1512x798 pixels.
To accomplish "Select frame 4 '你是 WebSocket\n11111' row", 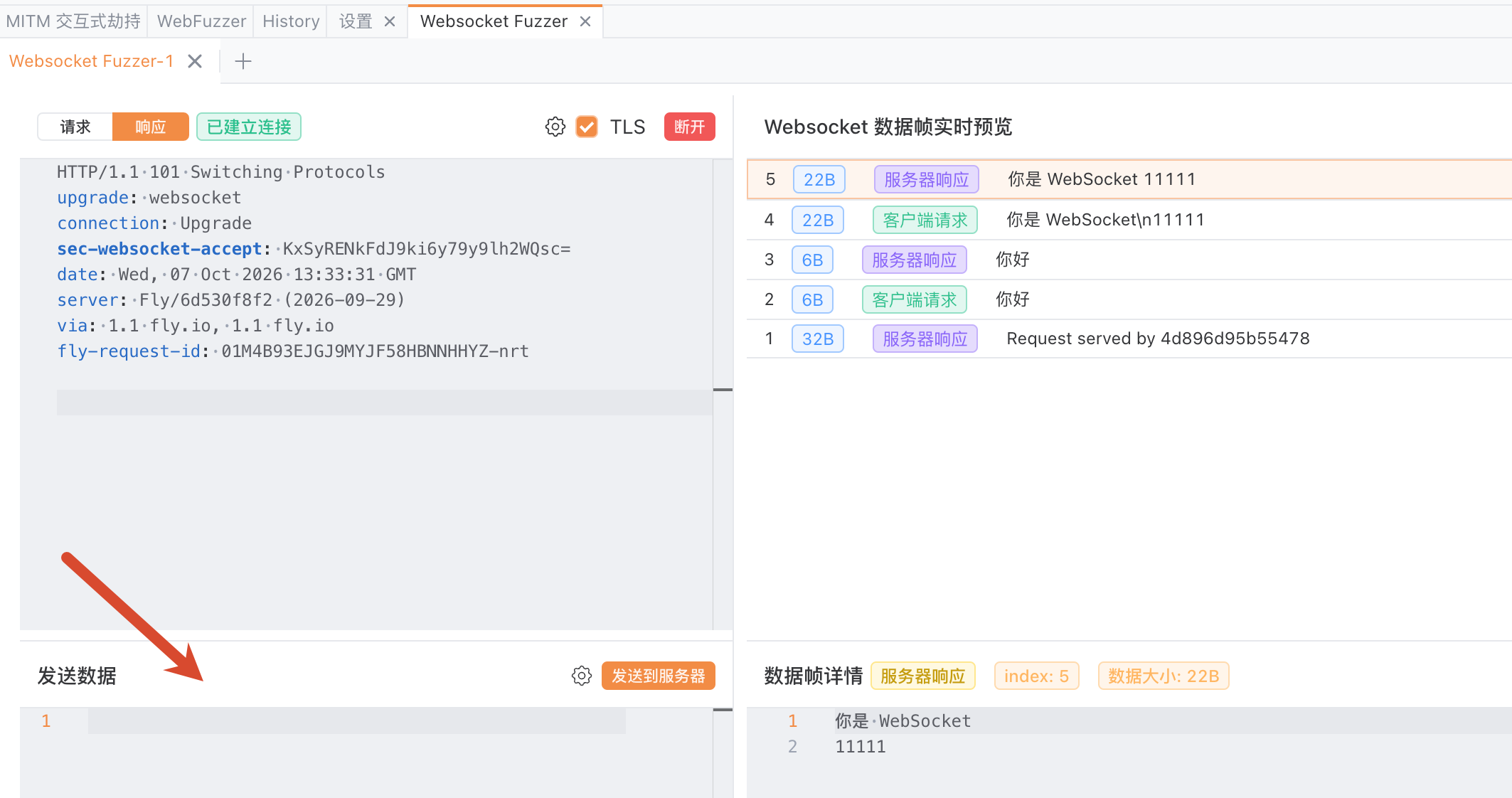I will point(1129,220).
